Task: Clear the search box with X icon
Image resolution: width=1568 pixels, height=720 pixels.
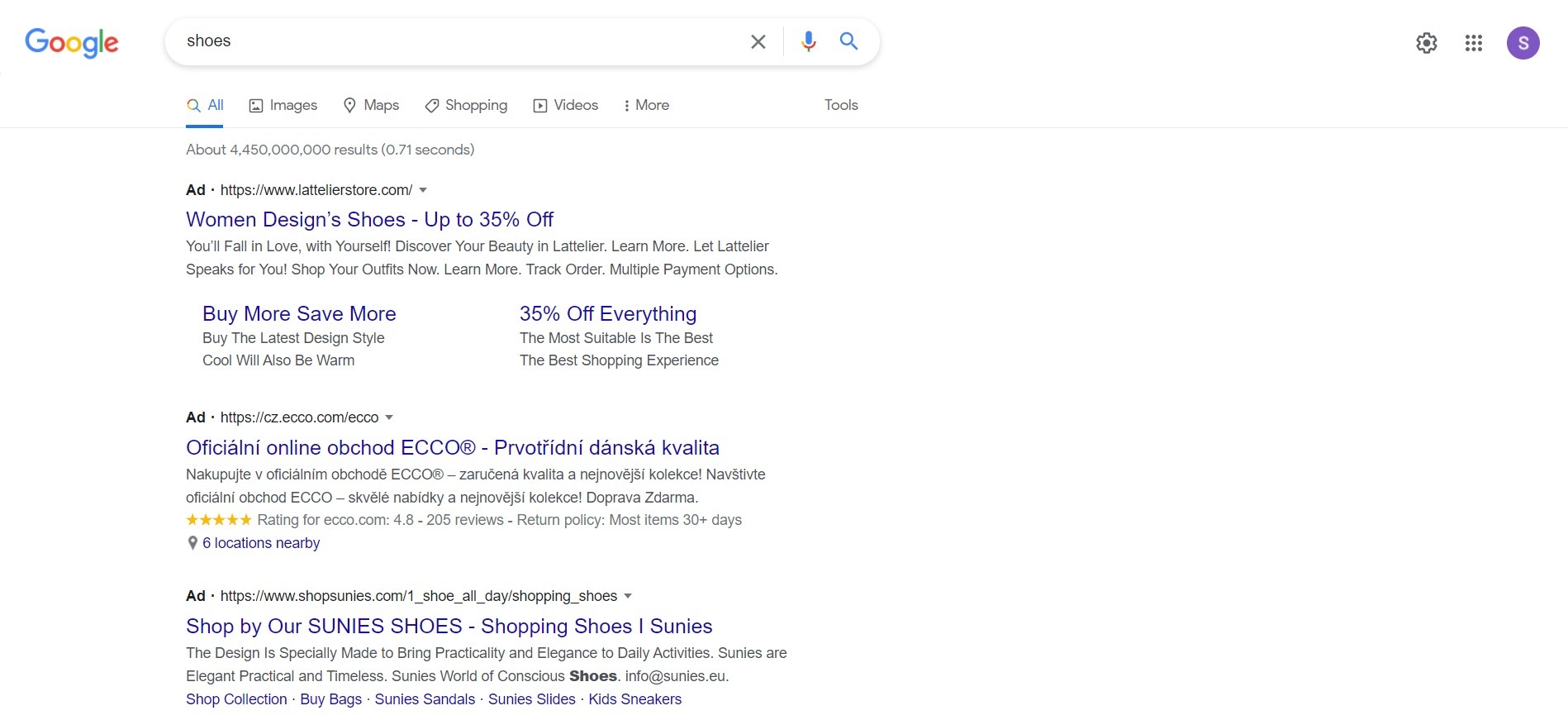Action: (758, 41)
